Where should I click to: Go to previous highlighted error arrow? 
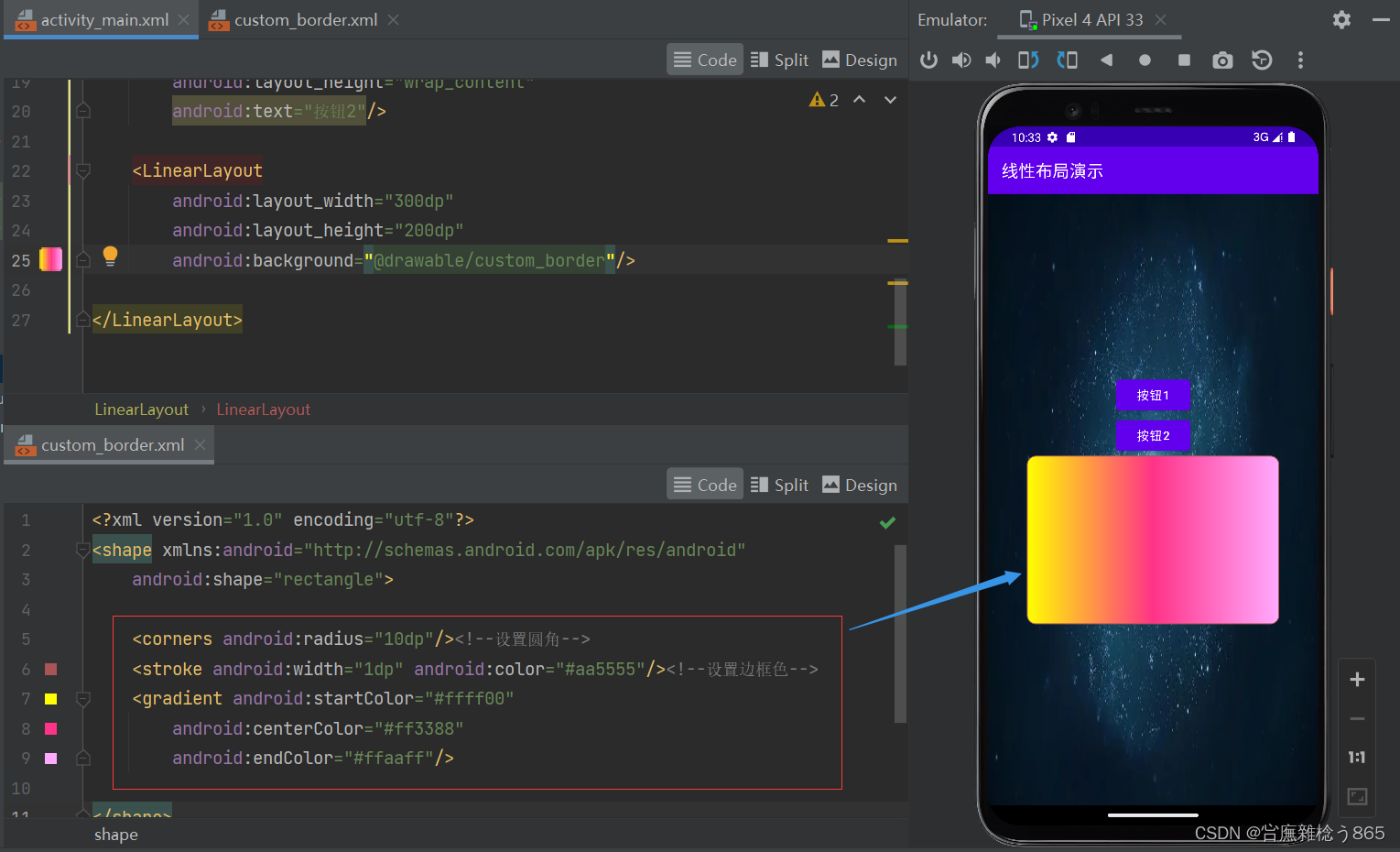pos(859,100)
